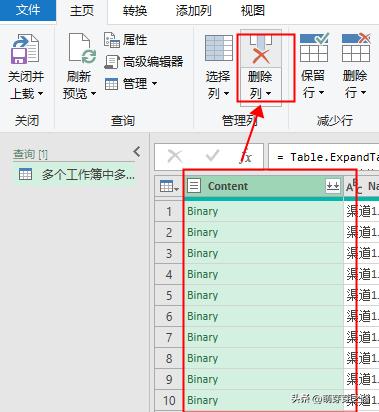Viewport: 379px width, 412px height.
Task: Open the 管理 dropdown in the query group
Action: 131,83
